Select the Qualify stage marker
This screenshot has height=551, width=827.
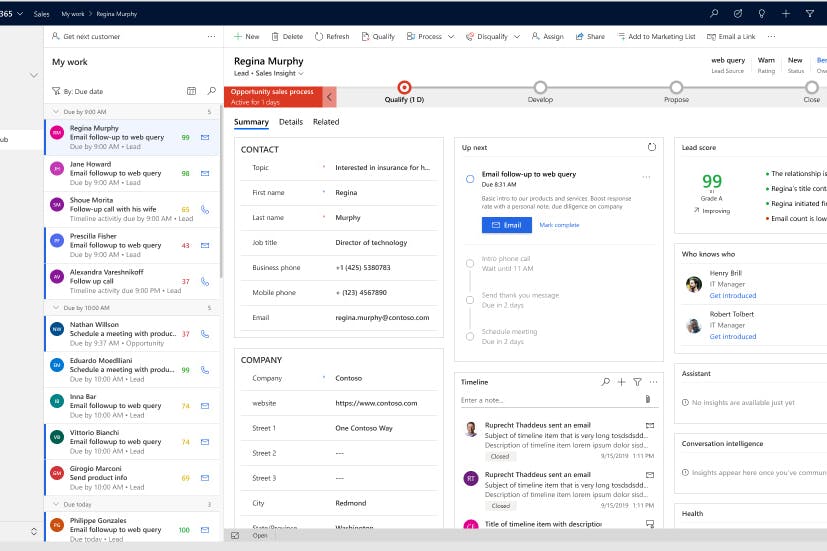point(404,88)
